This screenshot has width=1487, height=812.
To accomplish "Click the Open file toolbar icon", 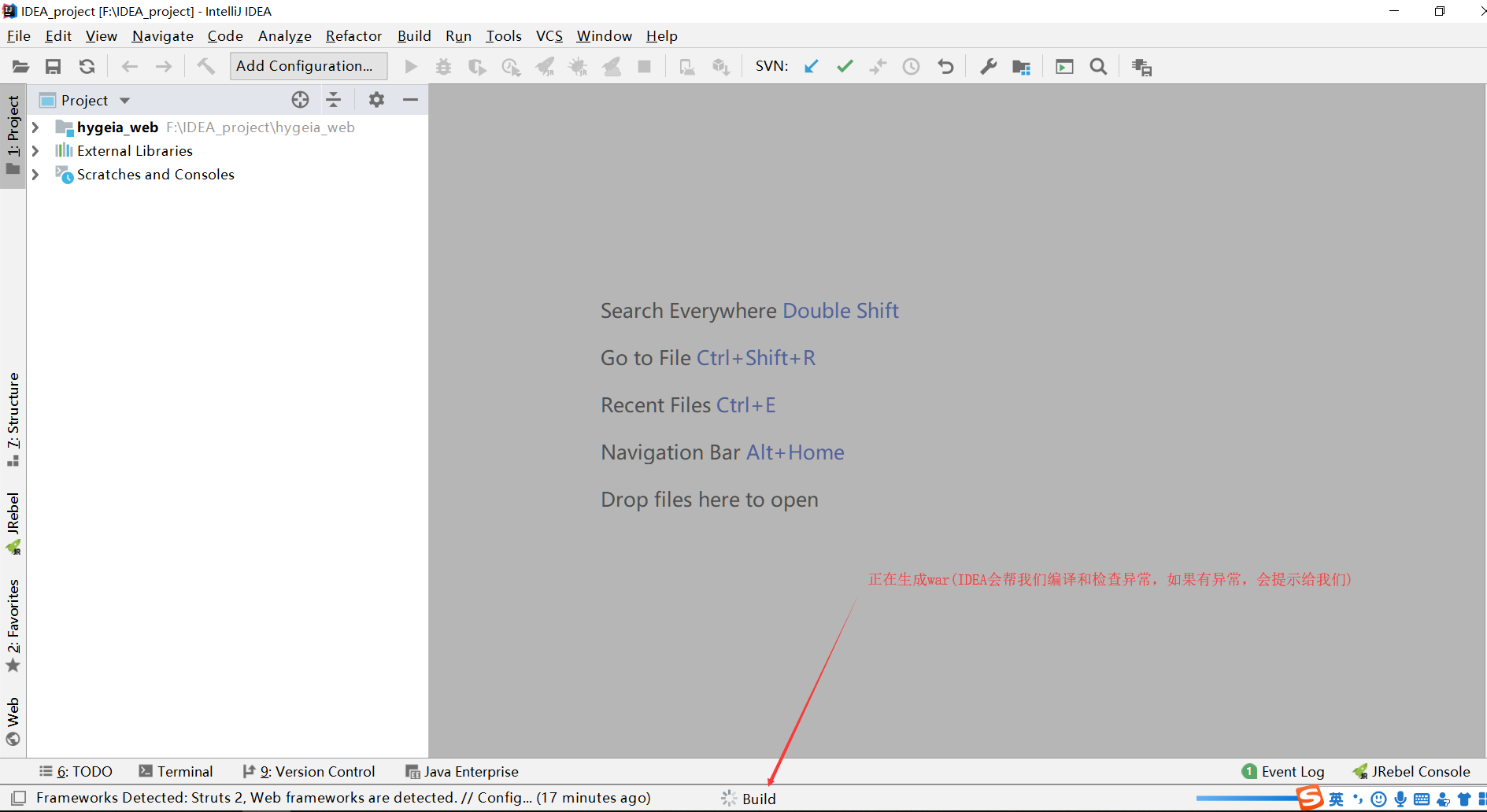I will coord(20,67).
